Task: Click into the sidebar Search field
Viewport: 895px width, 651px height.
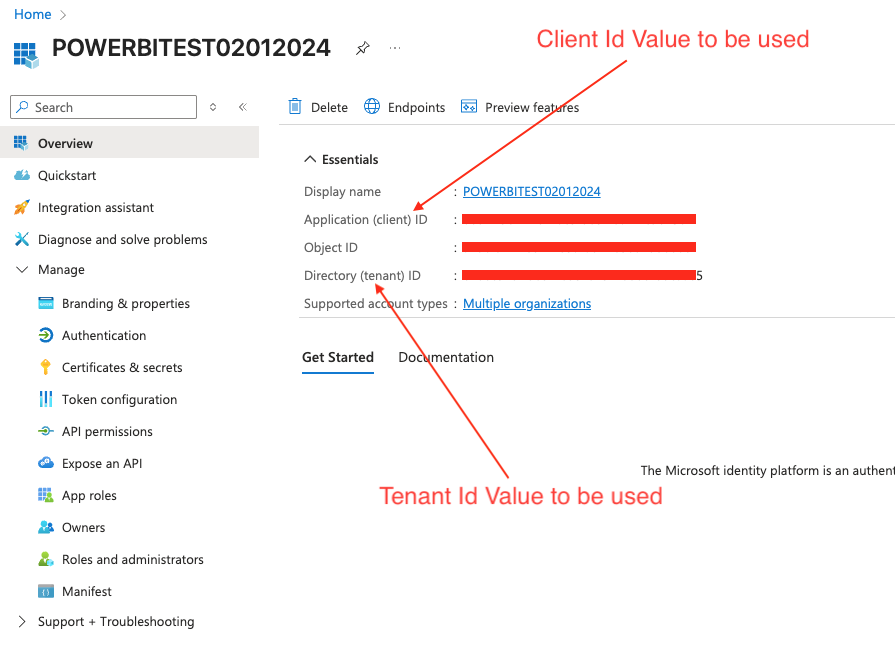Action: coord(103,107)
